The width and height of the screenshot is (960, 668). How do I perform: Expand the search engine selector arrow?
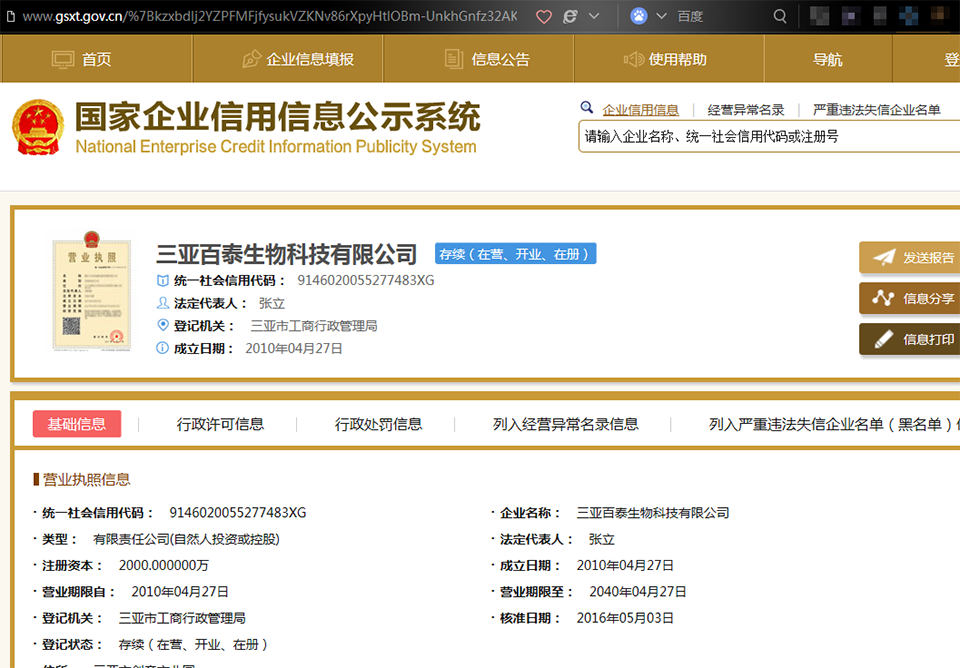pos(661,17)
